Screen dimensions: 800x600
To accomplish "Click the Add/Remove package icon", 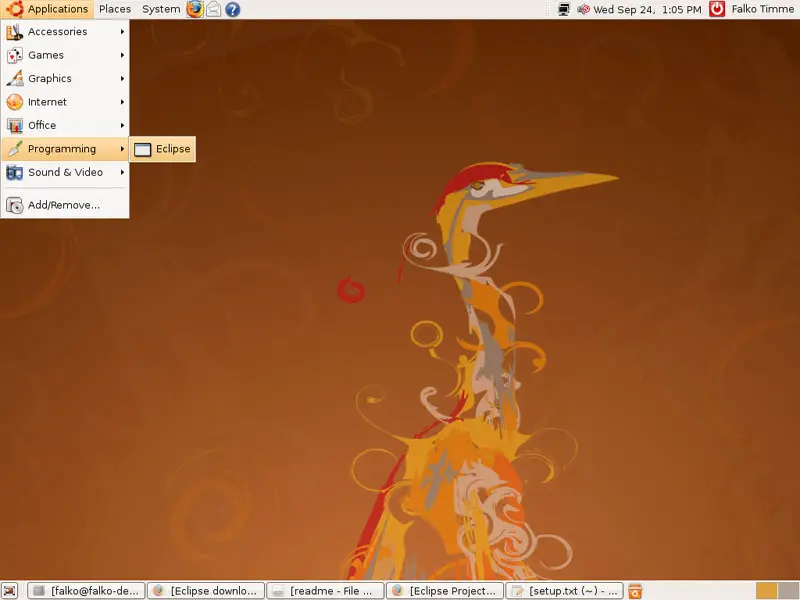I will pos(14,205).
